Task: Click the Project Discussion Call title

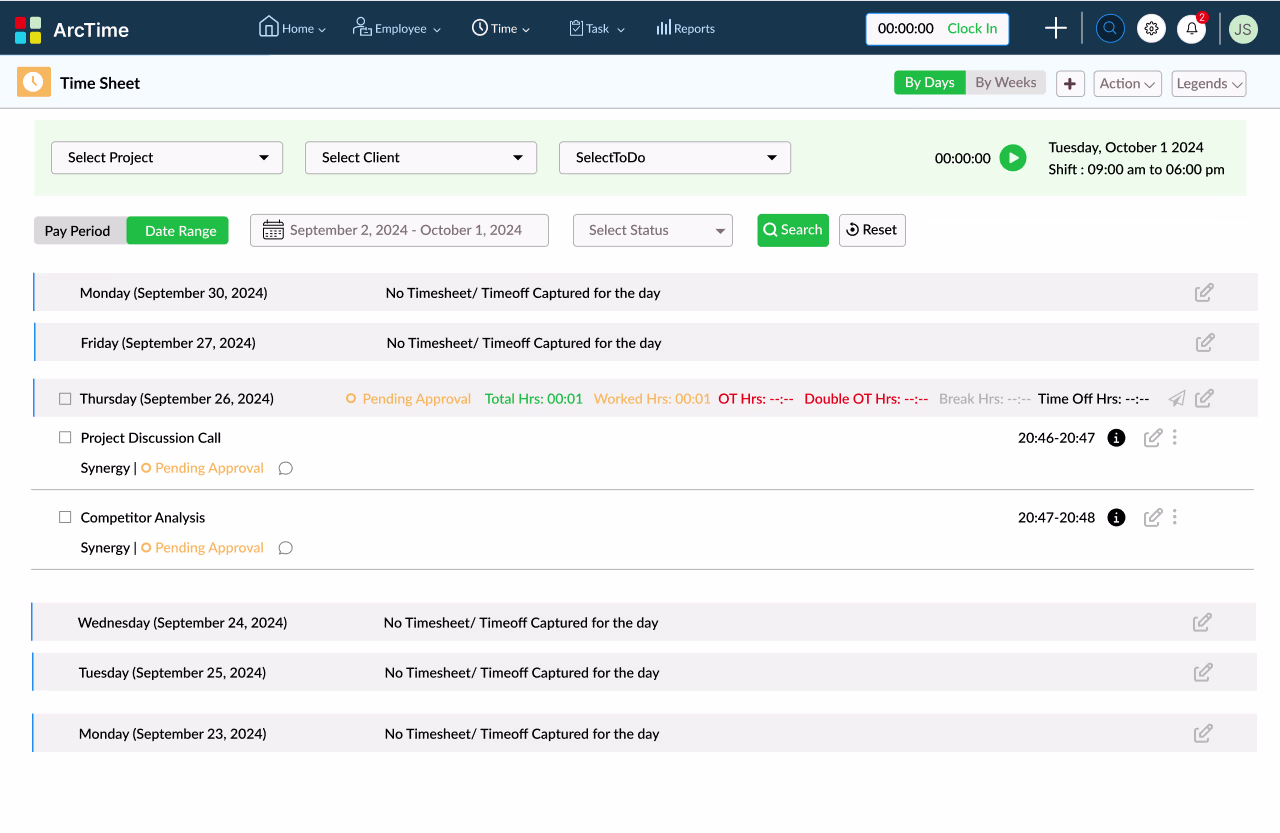Action: (151, 438)
